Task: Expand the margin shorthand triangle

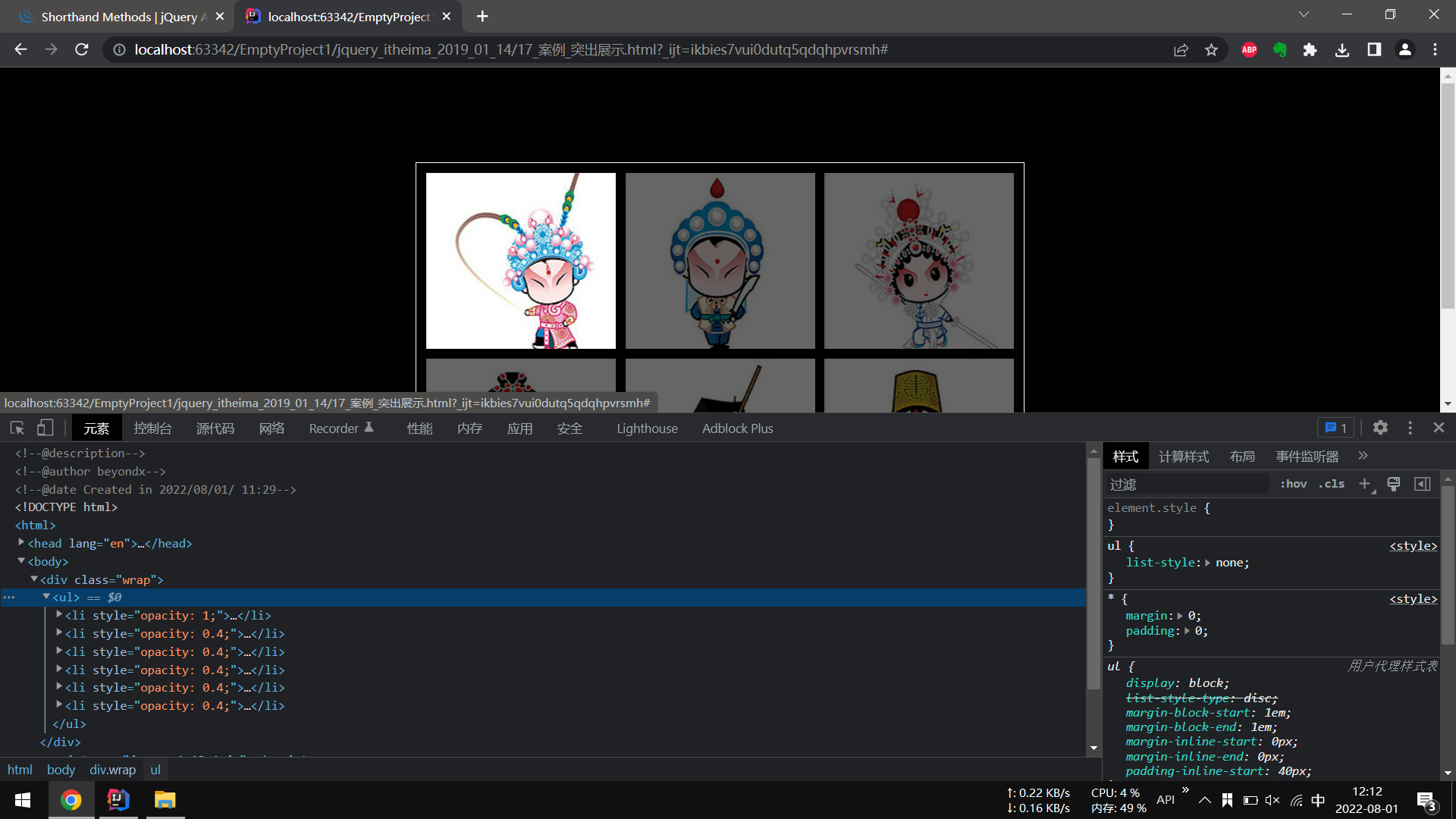Action: click(1180, 616)
